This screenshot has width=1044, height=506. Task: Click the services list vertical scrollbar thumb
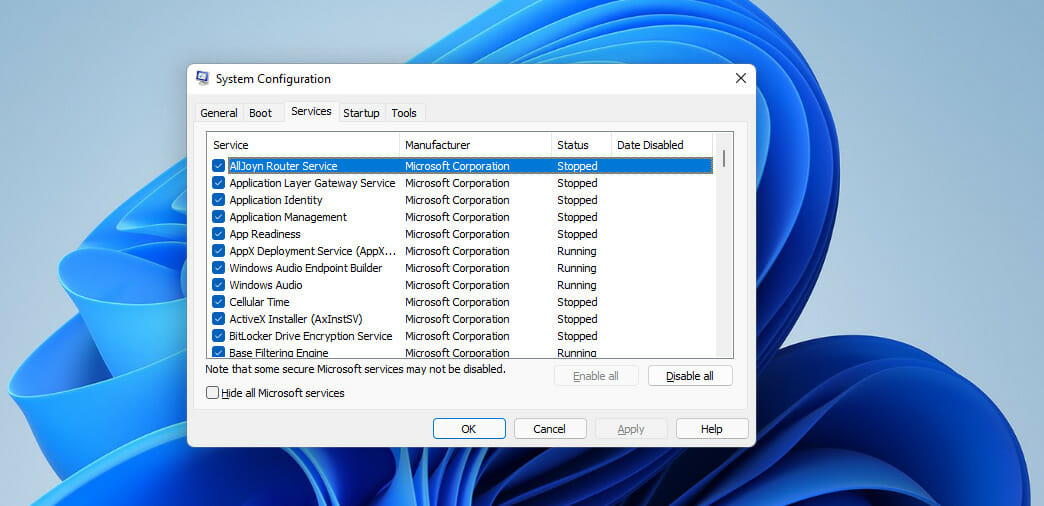[x=724, y=158]
